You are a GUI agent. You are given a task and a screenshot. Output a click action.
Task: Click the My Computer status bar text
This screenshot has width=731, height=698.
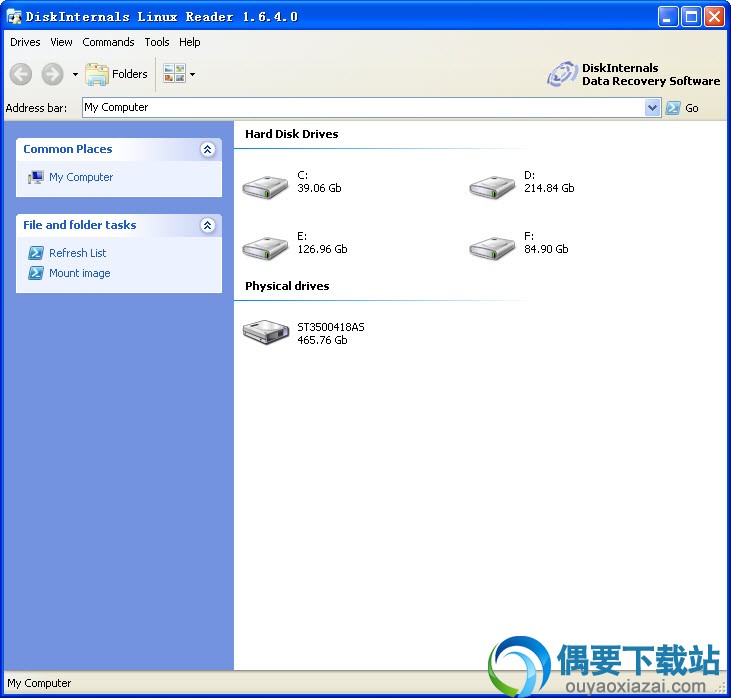(x=39, y=684)
